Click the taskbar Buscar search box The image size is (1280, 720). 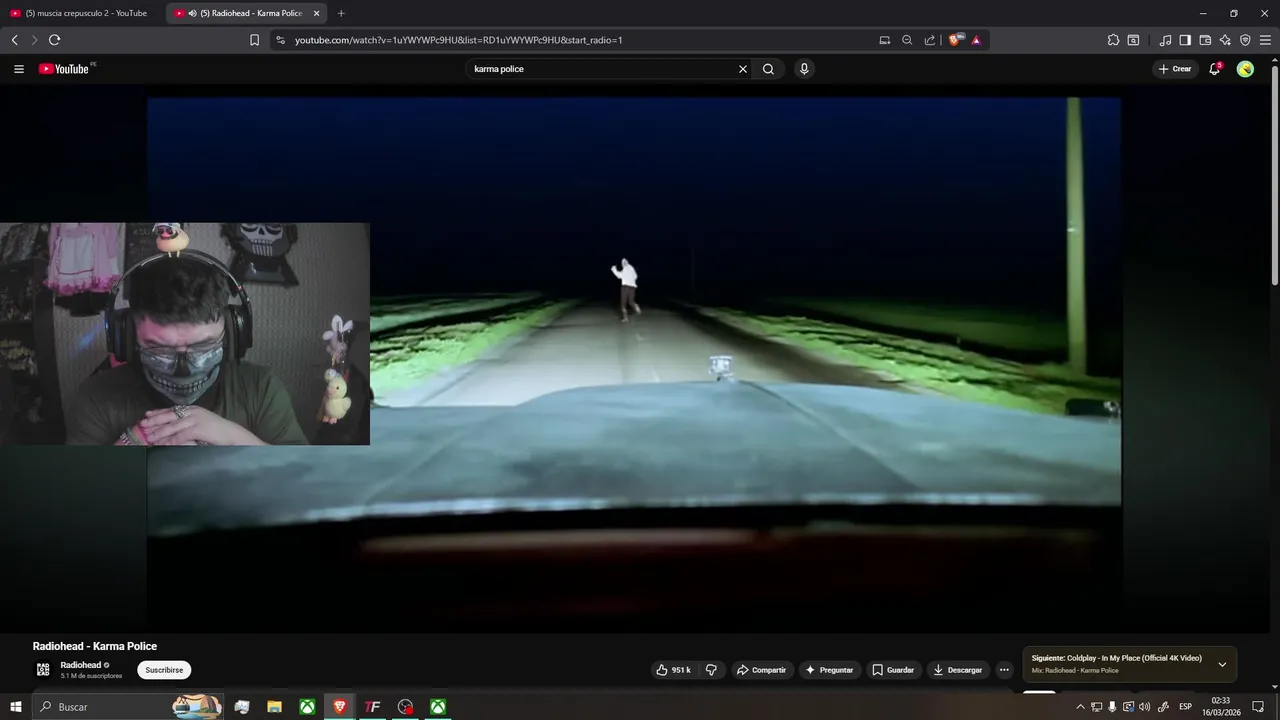(x=128, y=707)
